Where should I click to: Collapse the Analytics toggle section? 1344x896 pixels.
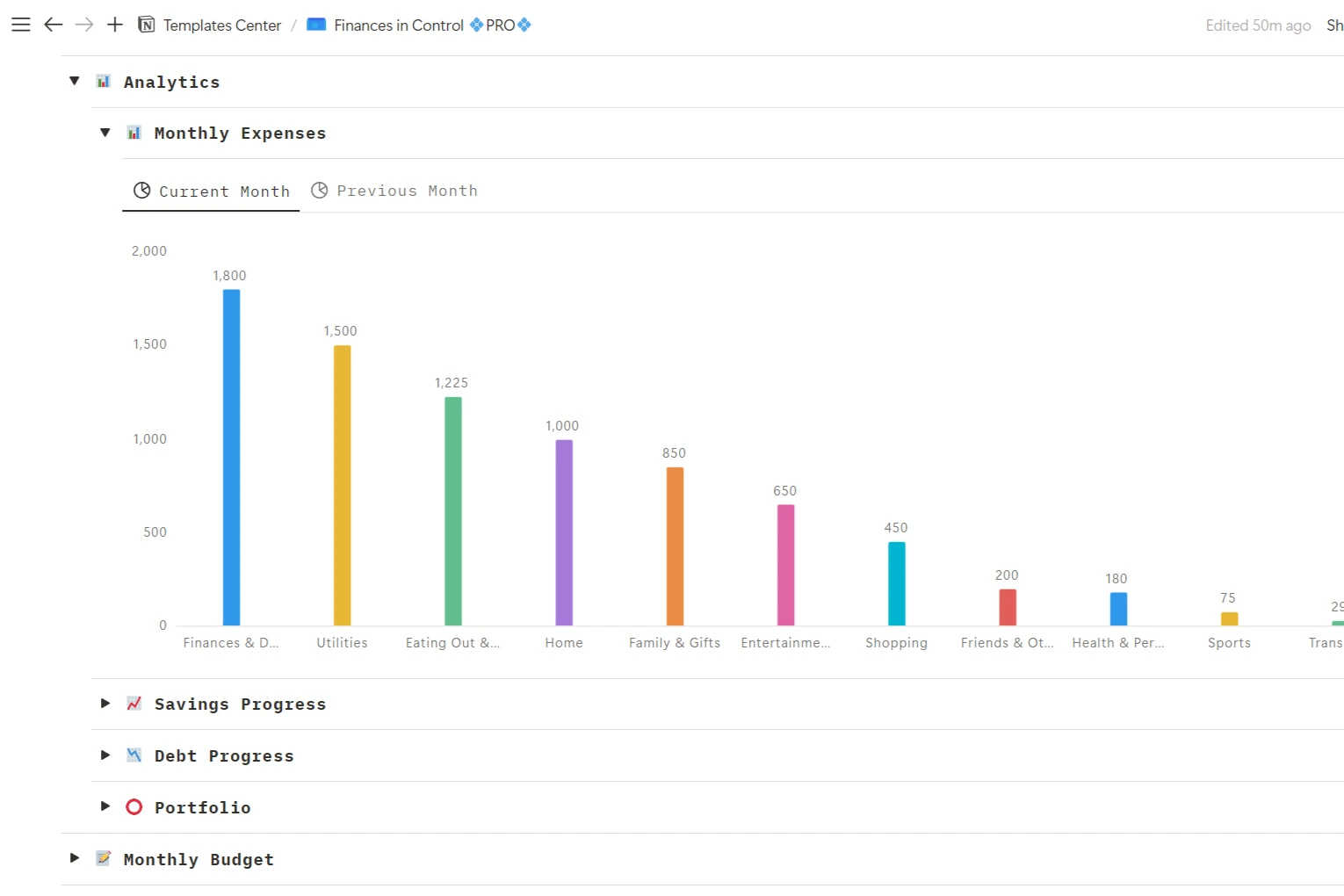tap(75, 82)
